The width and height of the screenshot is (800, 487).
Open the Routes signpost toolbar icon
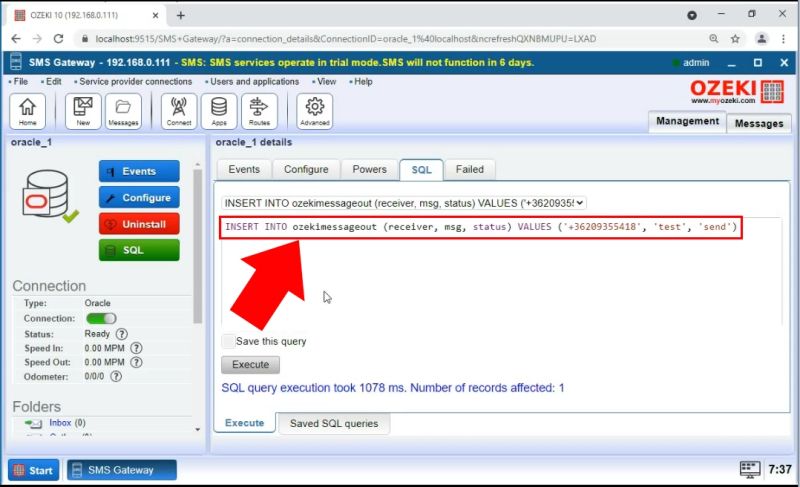click(x=259, y=111)
